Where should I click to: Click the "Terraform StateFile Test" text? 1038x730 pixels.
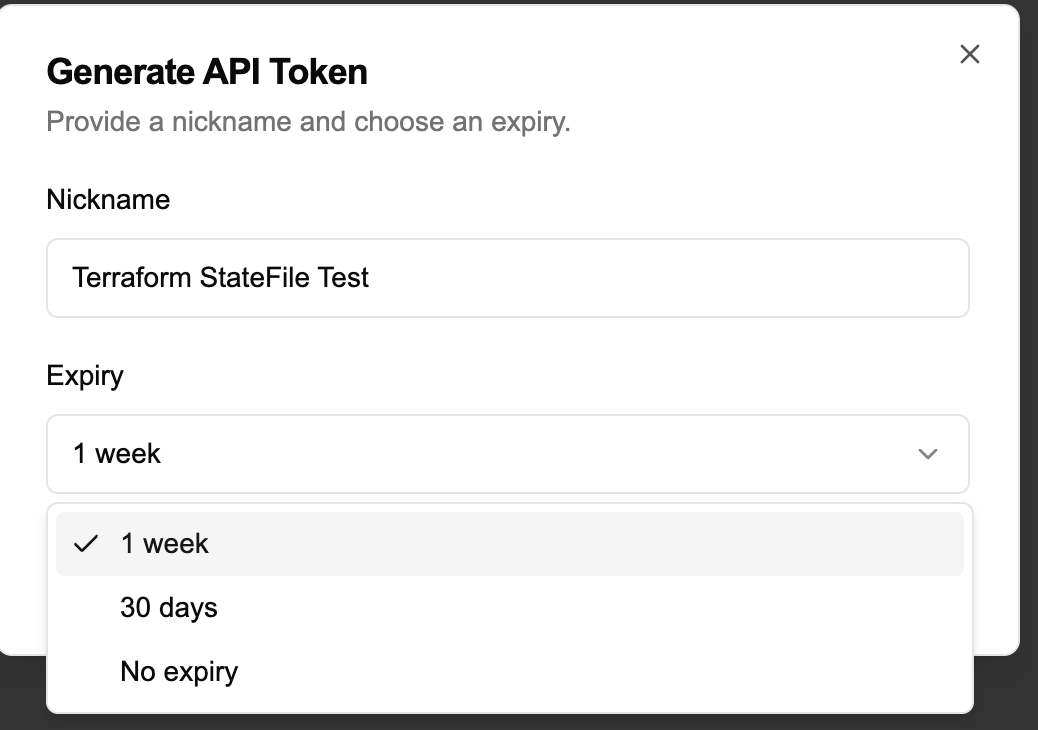point(221,277)
